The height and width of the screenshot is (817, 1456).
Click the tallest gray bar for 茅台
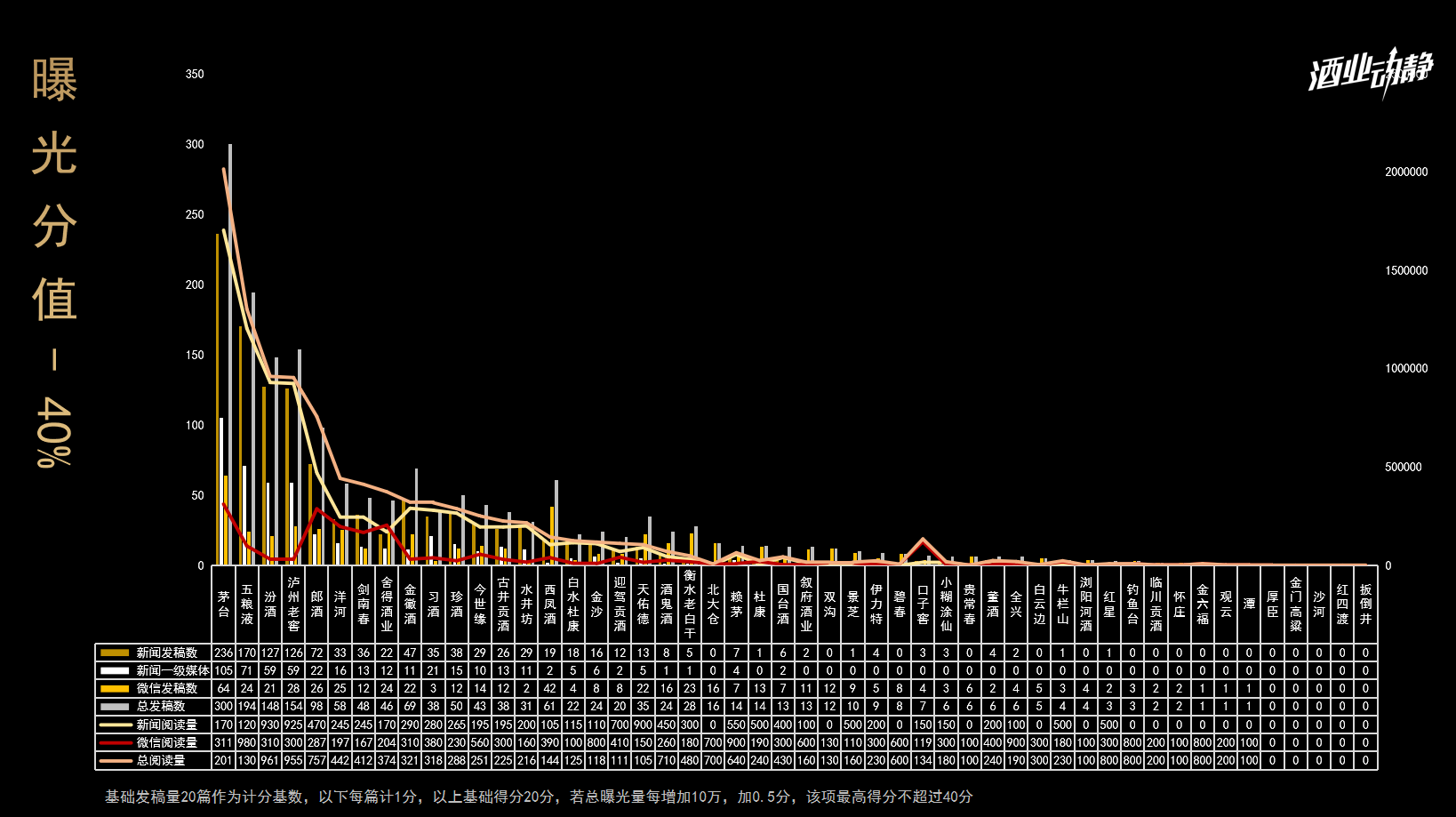(x=230, y=356)
